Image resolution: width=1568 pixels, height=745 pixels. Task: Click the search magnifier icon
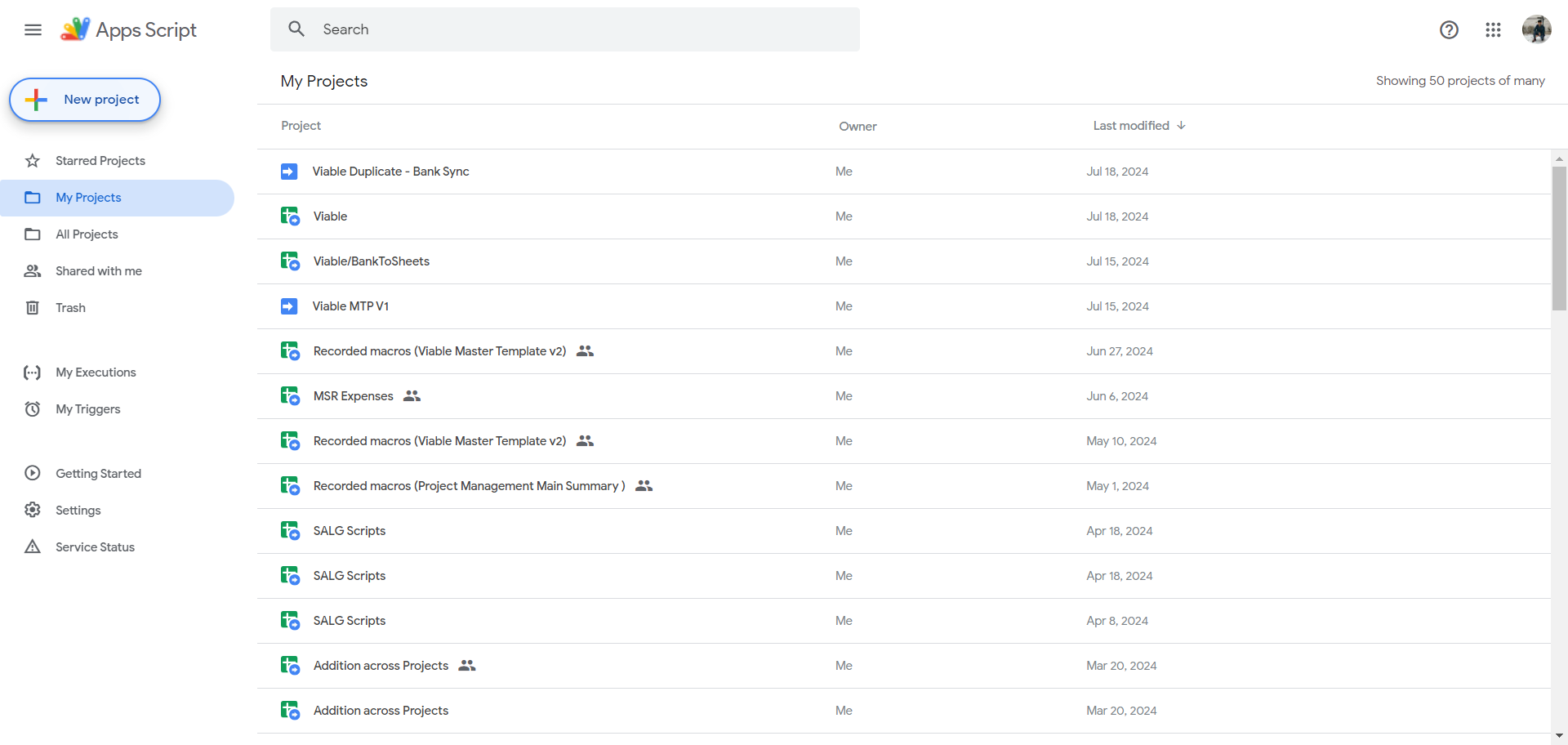click(x=296, y=29)
